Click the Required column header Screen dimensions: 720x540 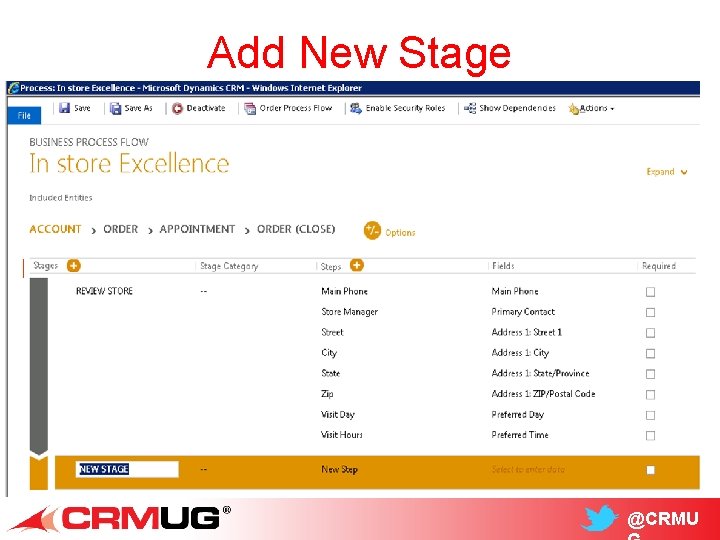click(659, 266)
